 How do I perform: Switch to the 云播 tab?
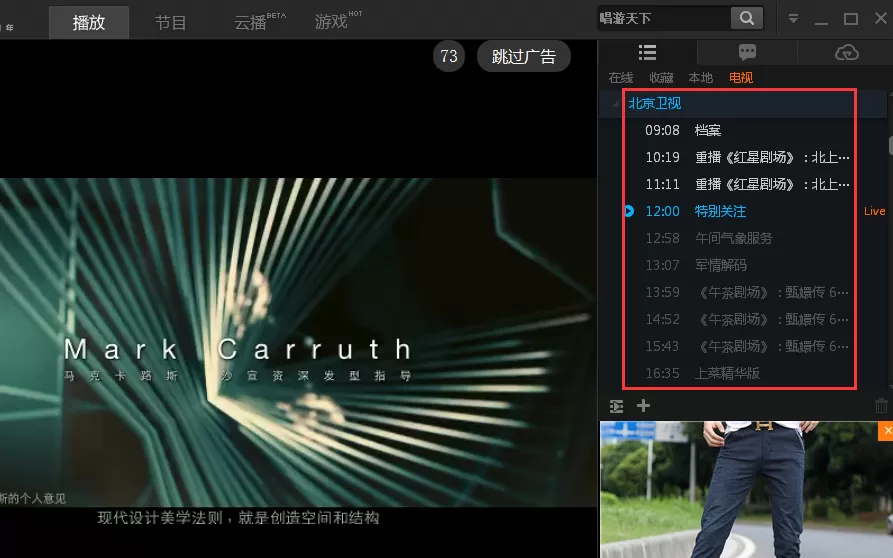pos(251,23)
